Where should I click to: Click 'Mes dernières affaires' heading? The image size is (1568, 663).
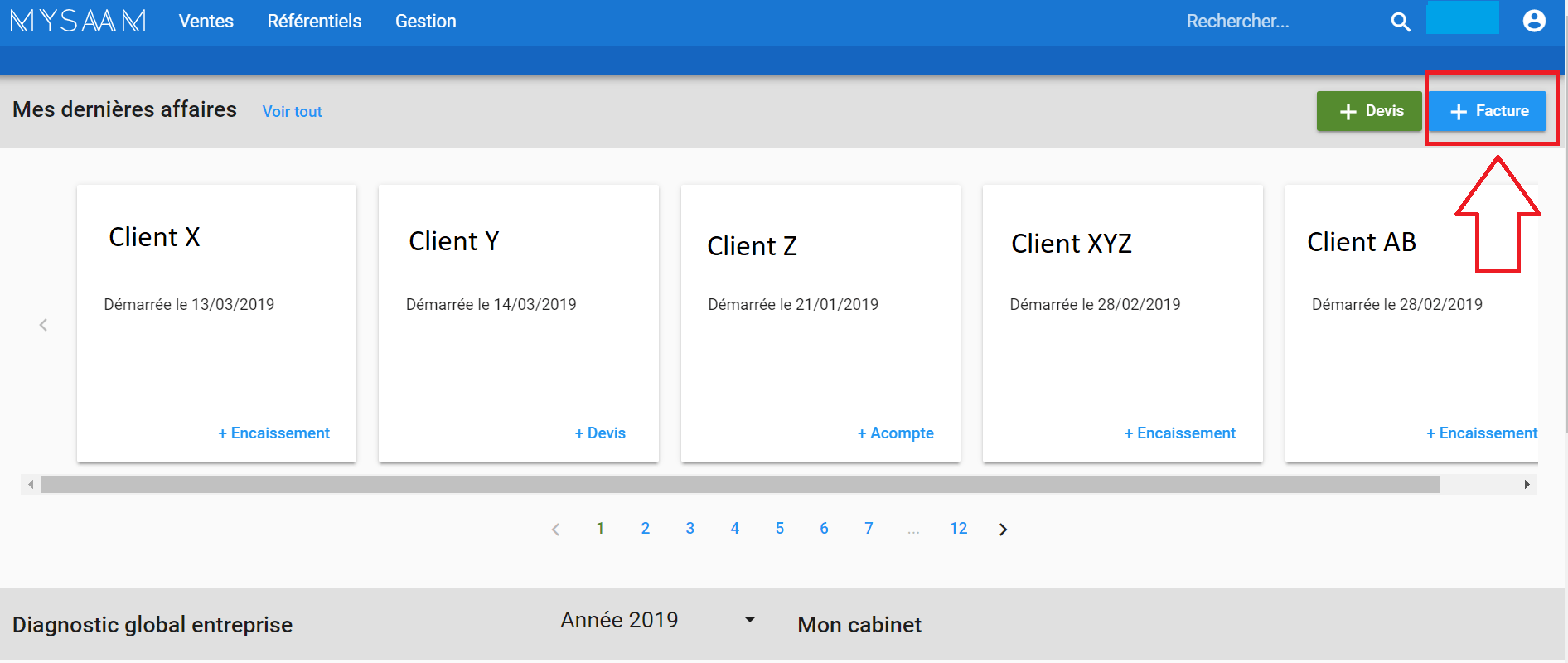[x=124, y=109]
